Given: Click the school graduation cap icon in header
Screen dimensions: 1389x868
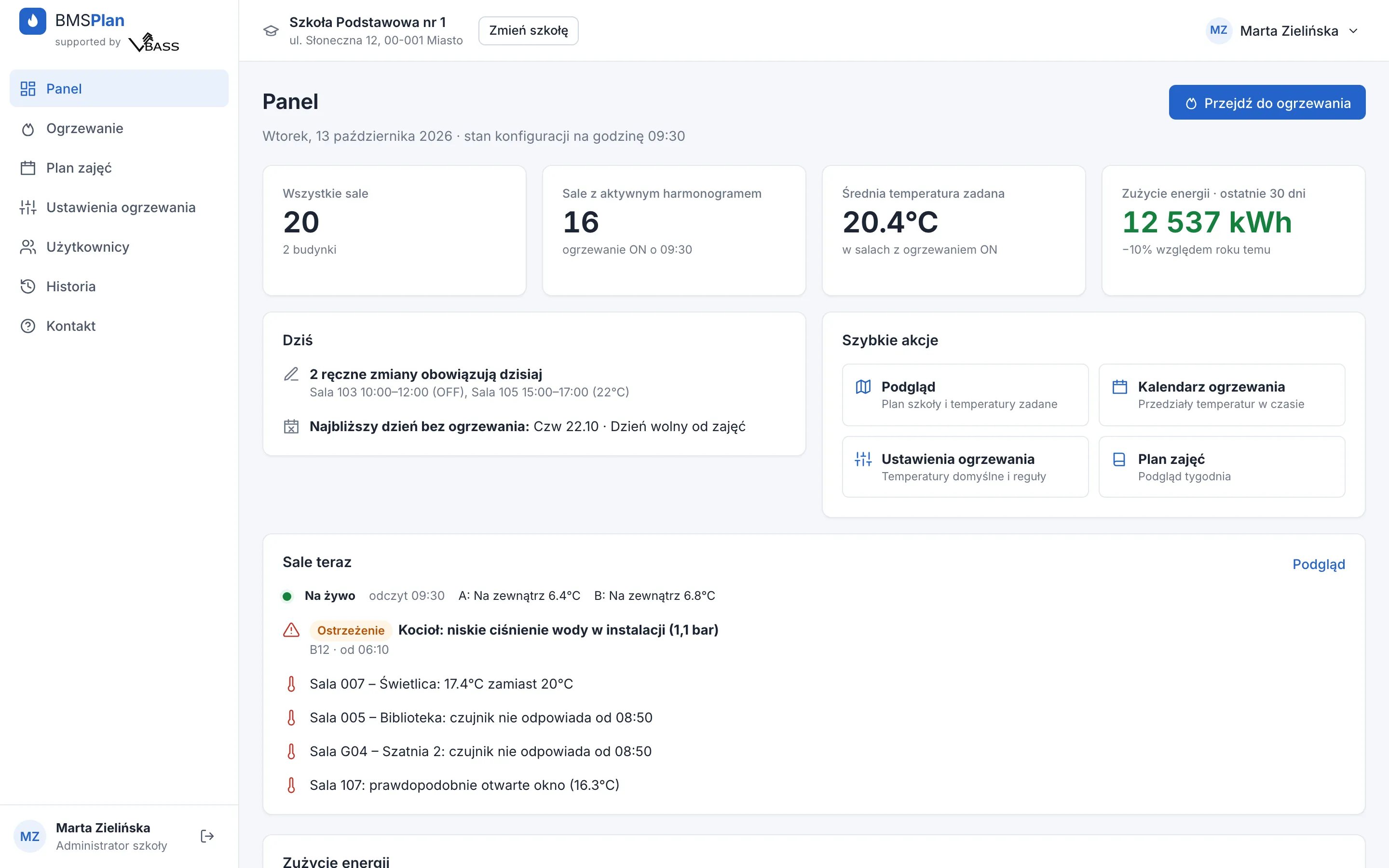Looking at the screenshot, I should [271, 30].
